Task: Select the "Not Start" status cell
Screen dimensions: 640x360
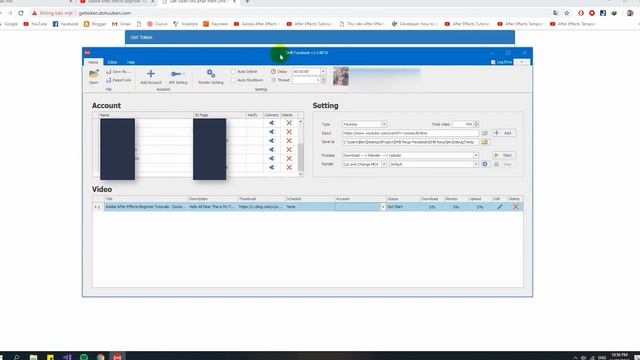Action: point(403,207)
